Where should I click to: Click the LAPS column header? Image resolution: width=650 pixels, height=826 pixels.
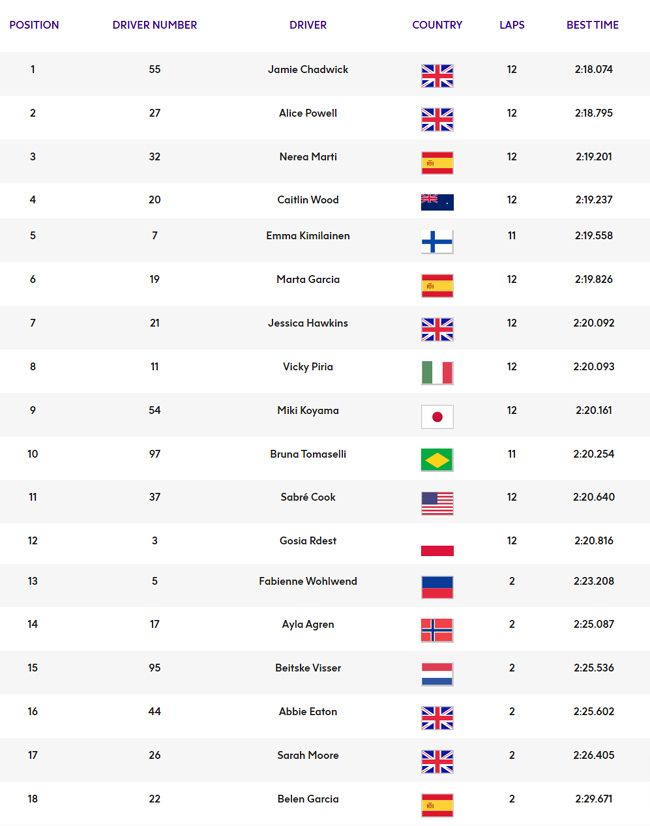tap(512, 25)
